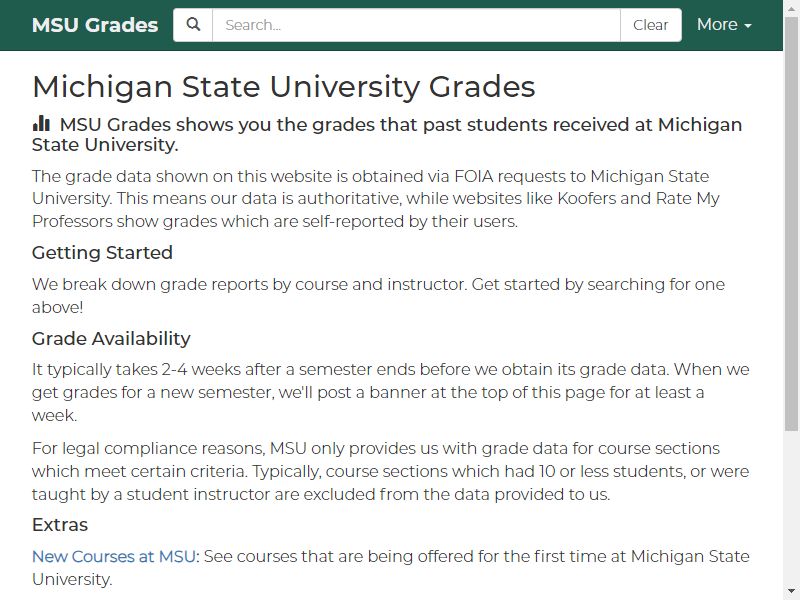Click the Clear button in search bar

(x=651, y=25)
